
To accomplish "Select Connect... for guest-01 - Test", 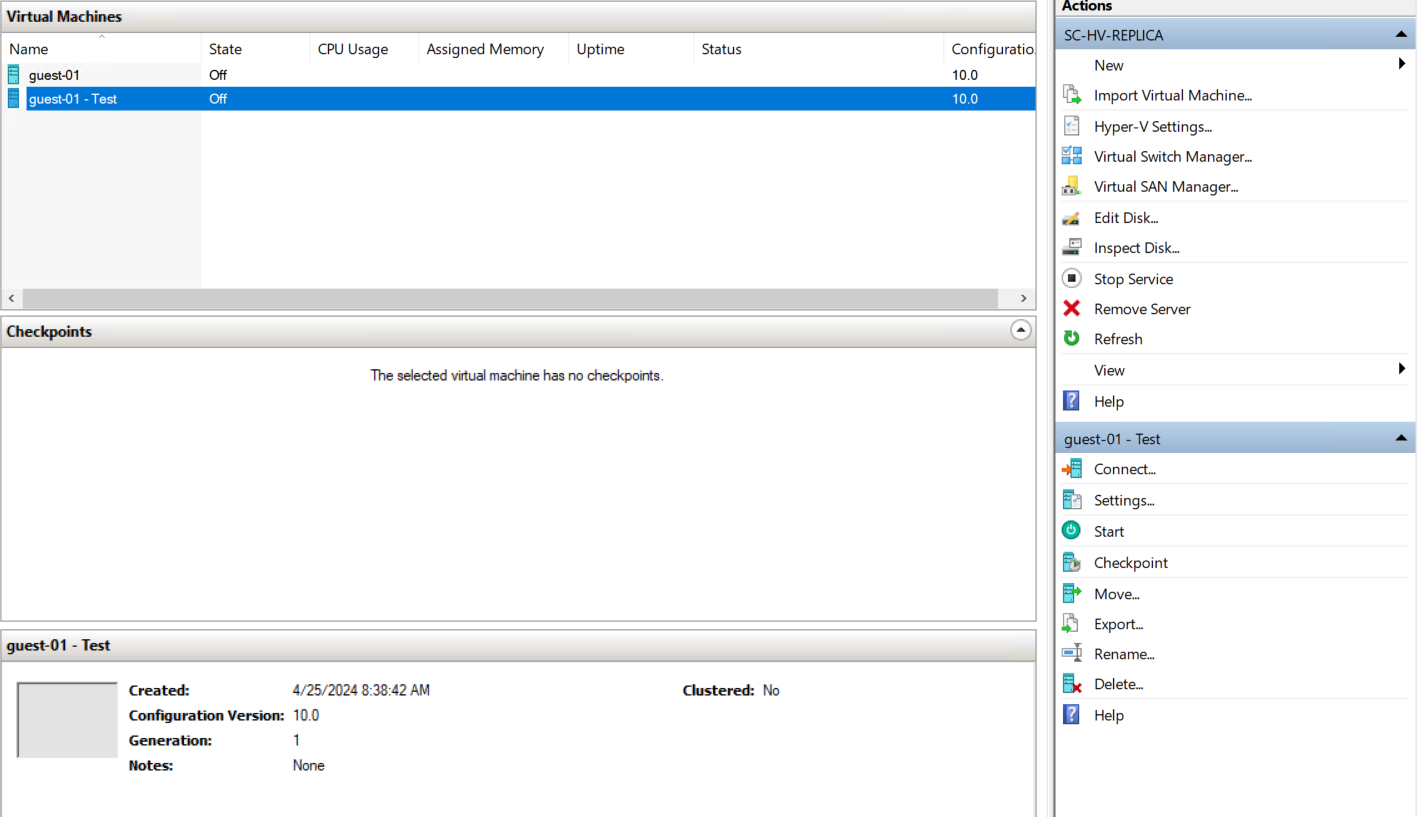I will tap(1125, 469).
